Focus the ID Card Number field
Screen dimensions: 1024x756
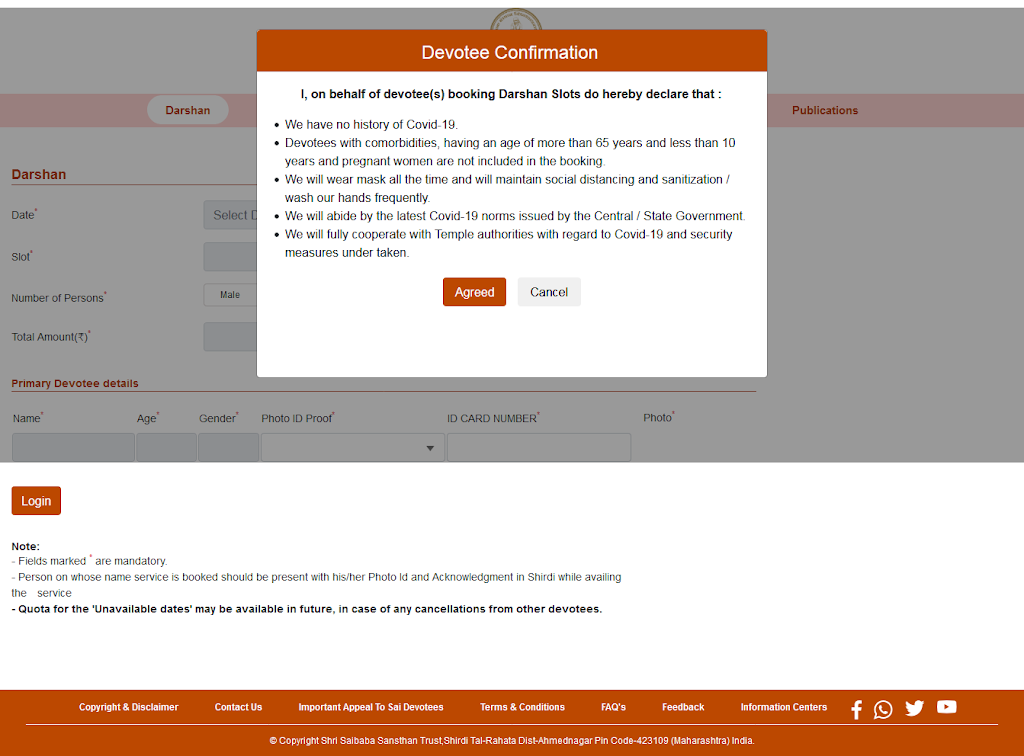tap(538, 448)
